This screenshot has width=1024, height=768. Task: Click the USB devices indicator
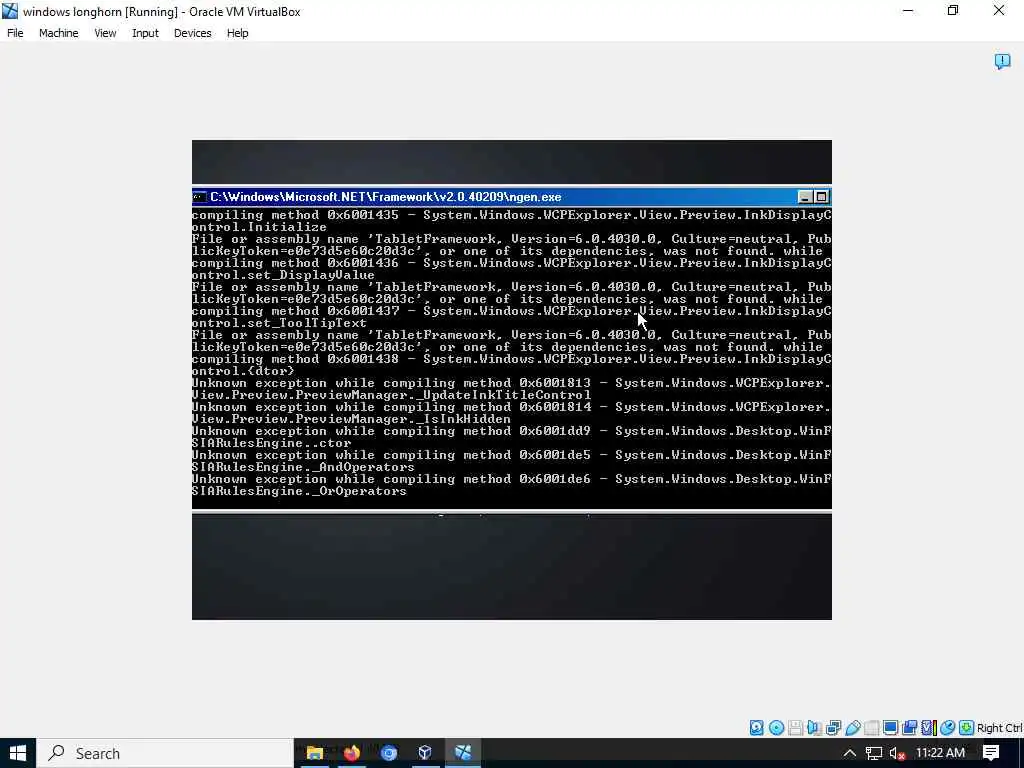(853, 728)
